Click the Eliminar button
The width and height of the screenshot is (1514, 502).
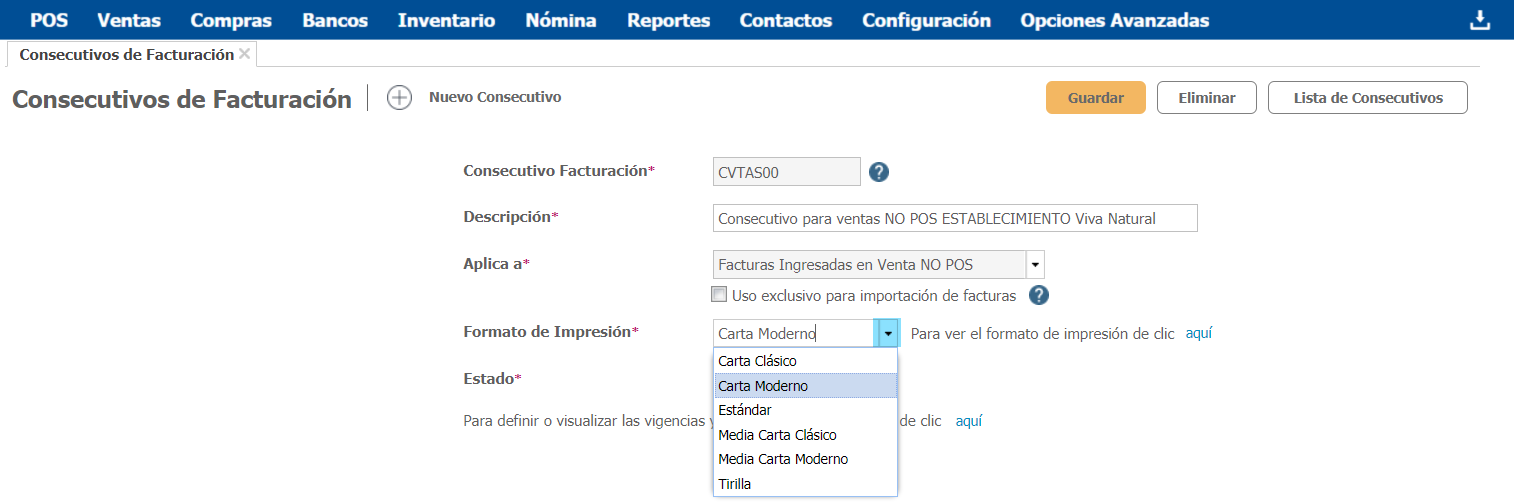click(x=1206, y=98)
